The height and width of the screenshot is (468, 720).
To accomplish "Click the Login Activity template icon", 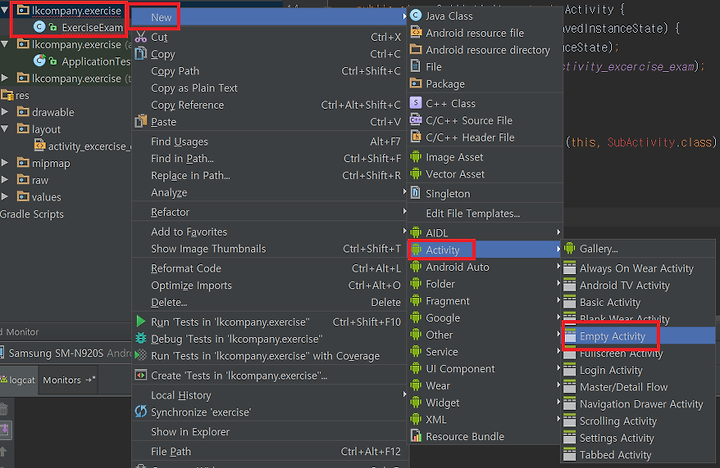I will pos(569,370).
